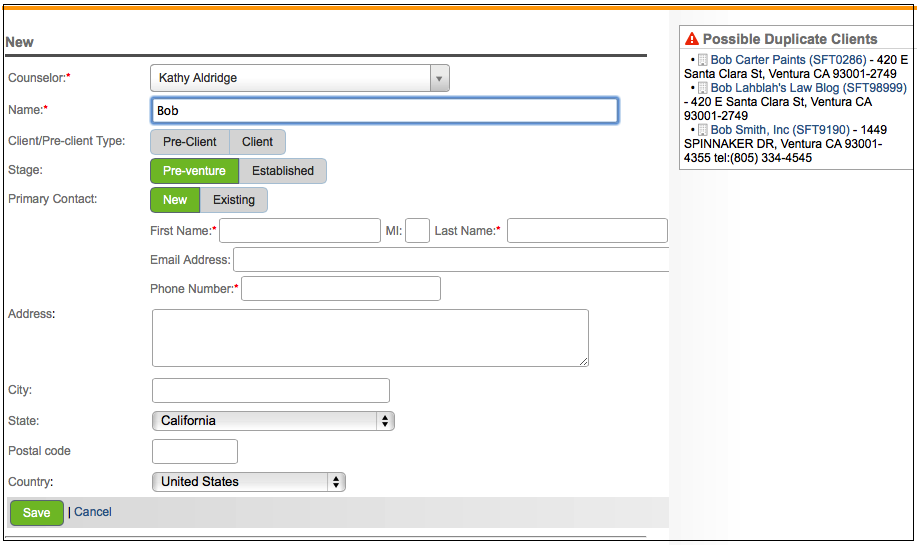The height and width of the screenshot is (545, 918).
Task: Open the Country dropdown showing United States
Action: 248,482
